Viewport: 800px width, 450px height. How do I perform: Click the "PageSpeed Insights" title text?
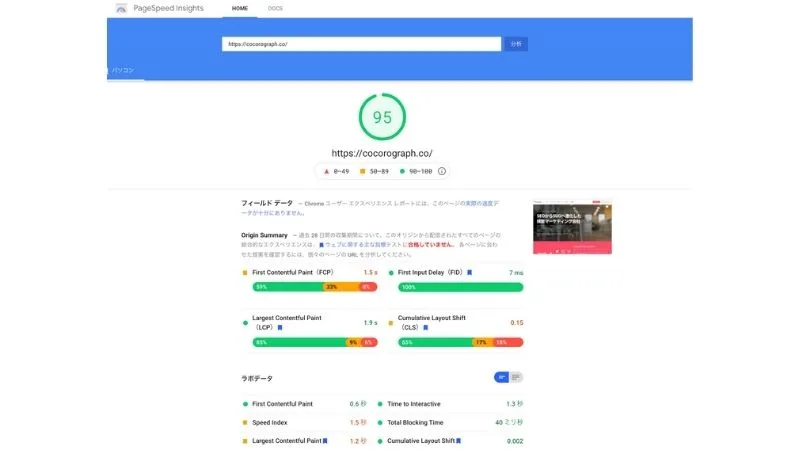coord(168,8)
